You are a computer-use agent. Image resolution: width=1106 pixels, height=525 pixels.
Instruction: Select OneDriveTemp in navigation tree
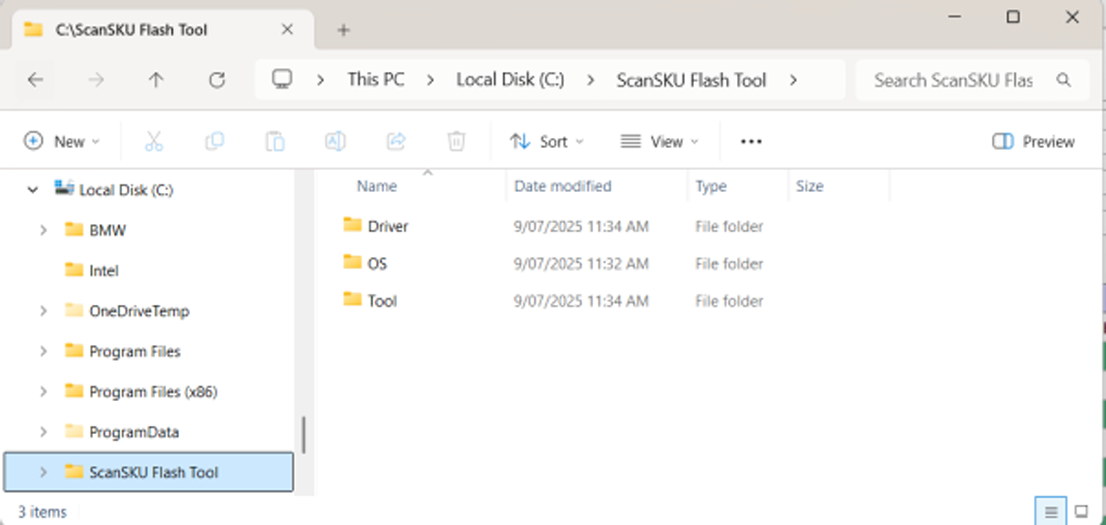pyautogui.click(x=139, y=310)
